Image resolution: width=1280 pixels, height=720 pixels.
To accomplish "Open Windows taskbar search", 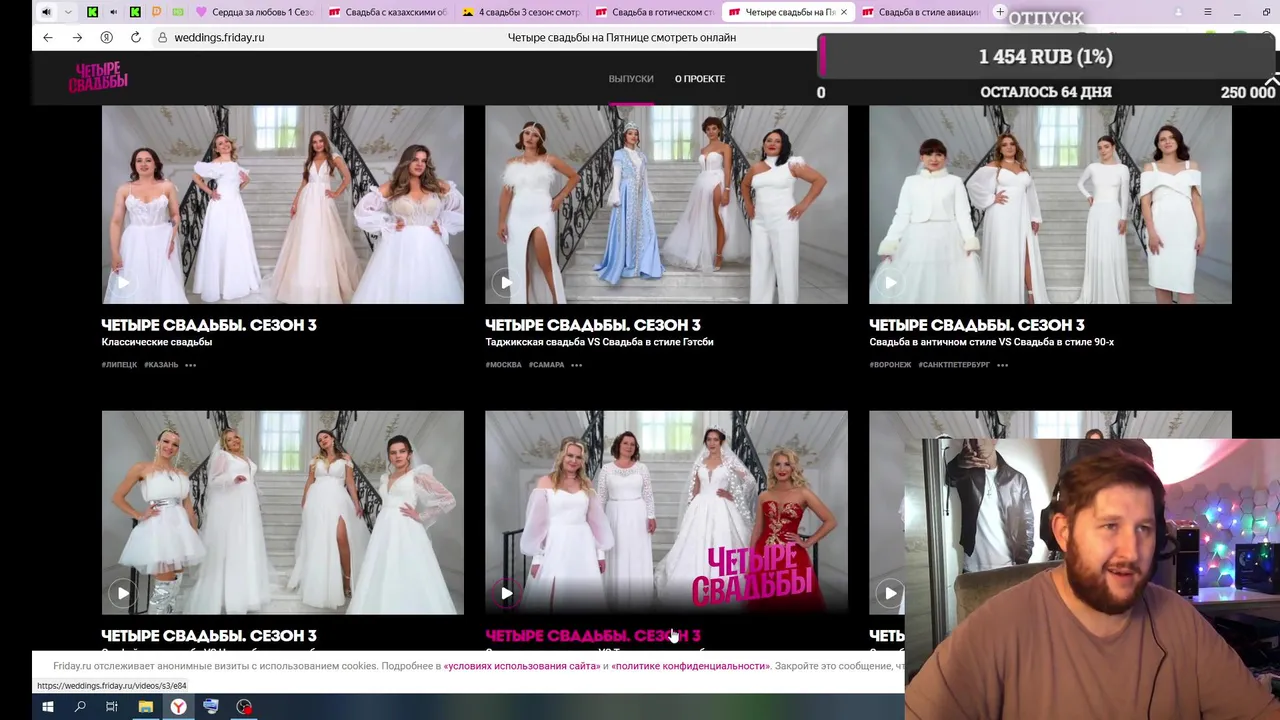I will [80, 707].
